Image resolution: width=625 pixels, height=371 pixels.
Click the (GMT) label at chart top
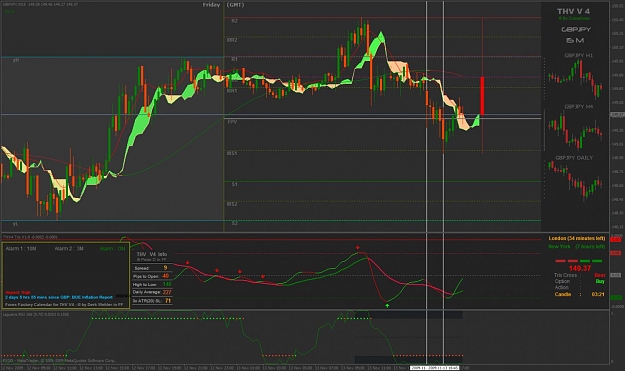pyautogui.click(x=235, y=5)
